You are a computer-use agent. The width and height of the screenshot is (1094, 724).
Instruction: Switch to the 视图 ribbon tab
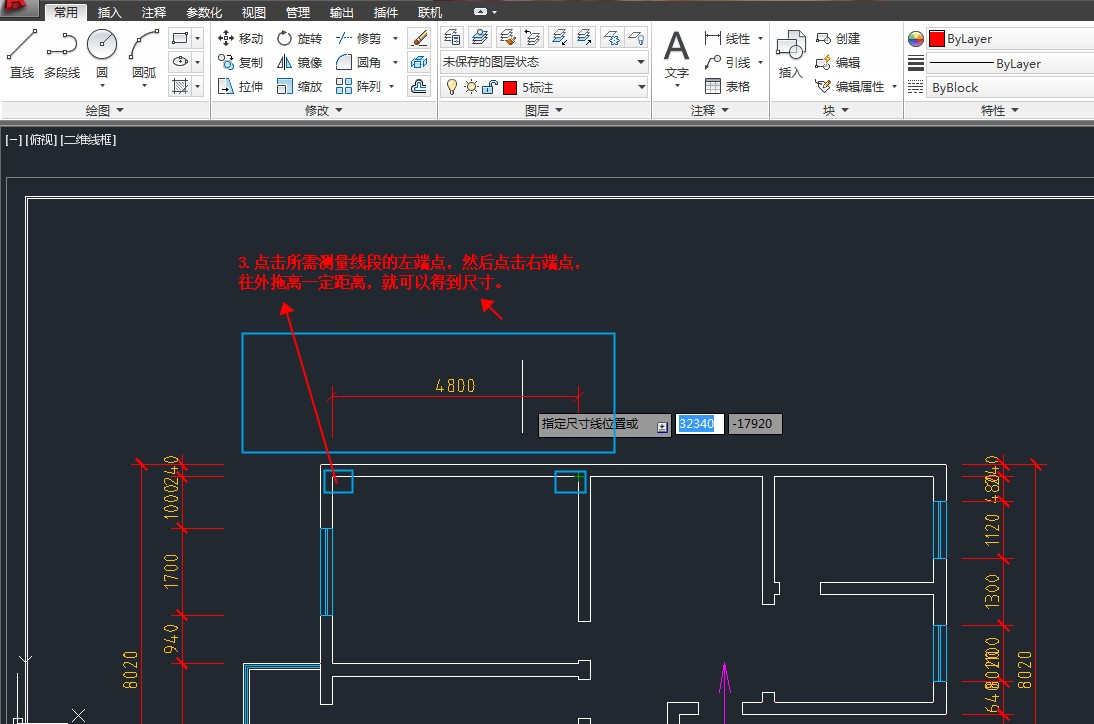[x=253, y=12]
